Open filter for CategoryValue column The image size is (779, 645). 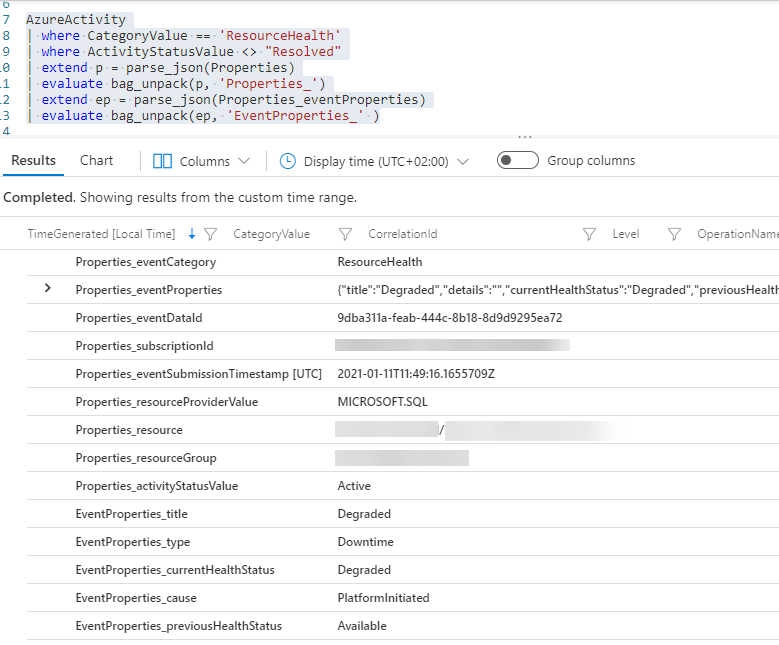click(345, 234)
